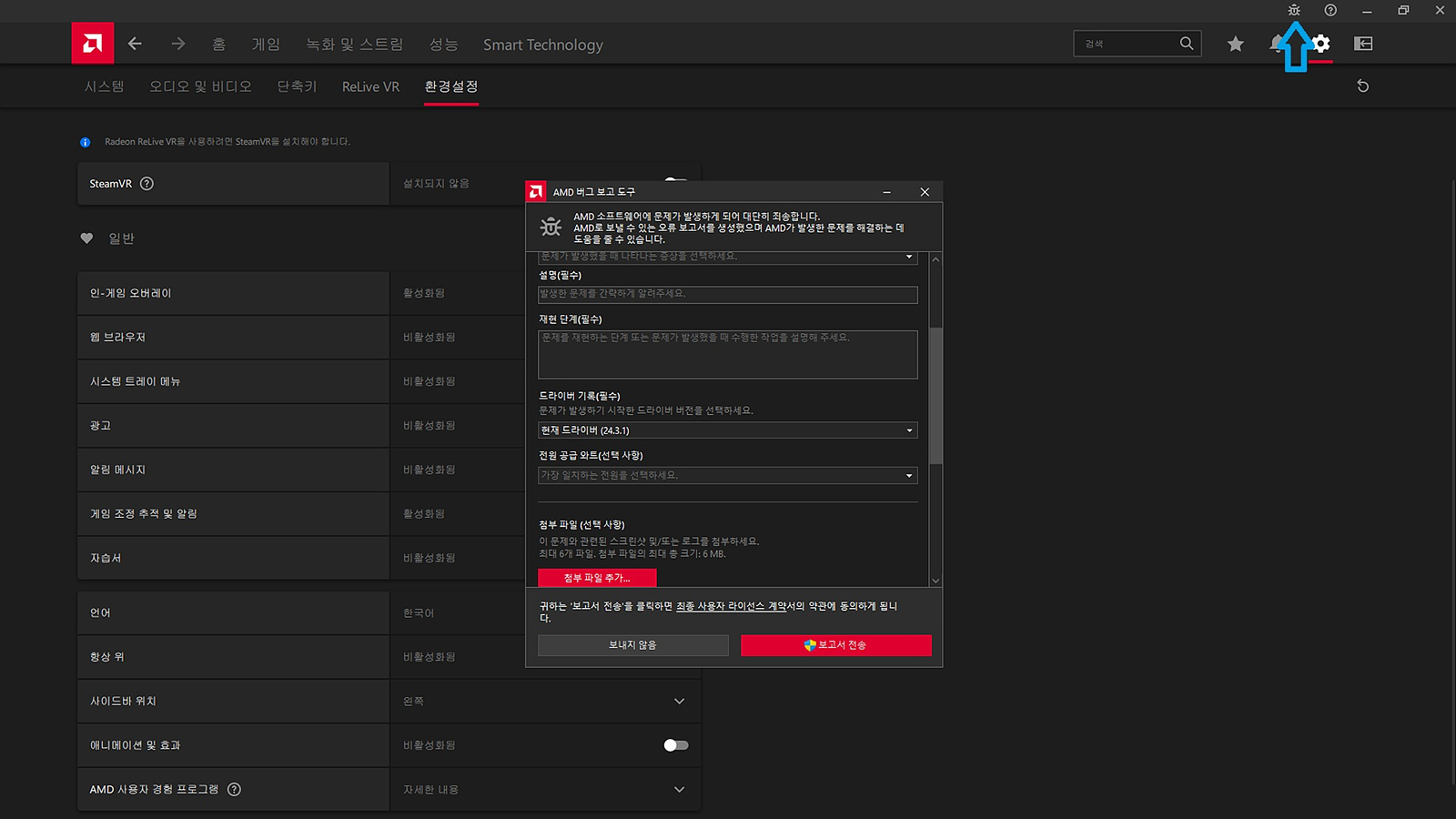Screen dimensions: 1456x819
Task: Click the 첨부 파일 추가 button
Action: tap(597, 578)
